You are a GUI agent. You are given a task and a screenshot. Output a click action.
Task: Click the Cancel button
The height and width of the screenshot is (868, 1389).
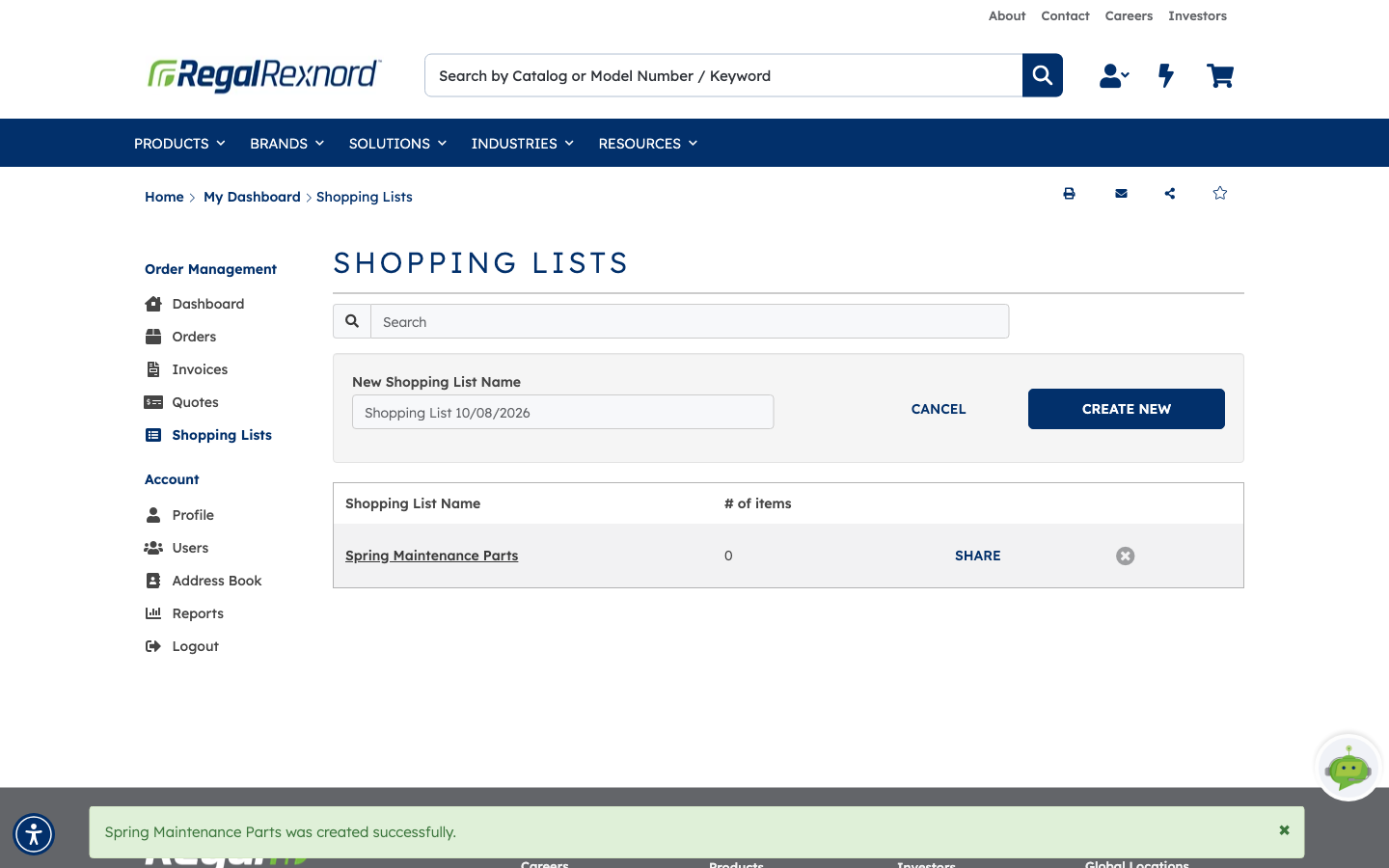coord(939,409)
